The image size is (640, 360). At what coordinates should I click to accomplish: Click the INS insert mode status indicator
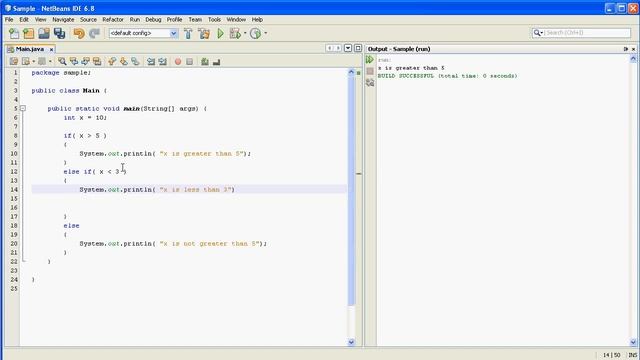click(632, 355)
